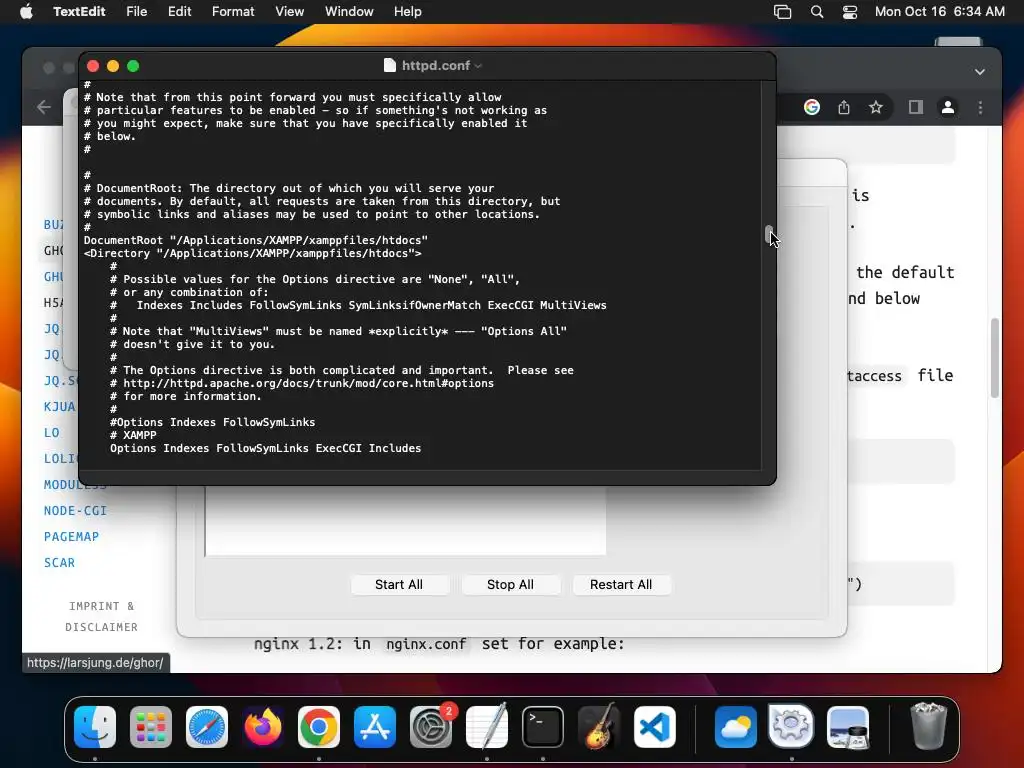
Task: Open System Settings with badge in Dock
Action: pyautogui.click(x=431, y=727)
